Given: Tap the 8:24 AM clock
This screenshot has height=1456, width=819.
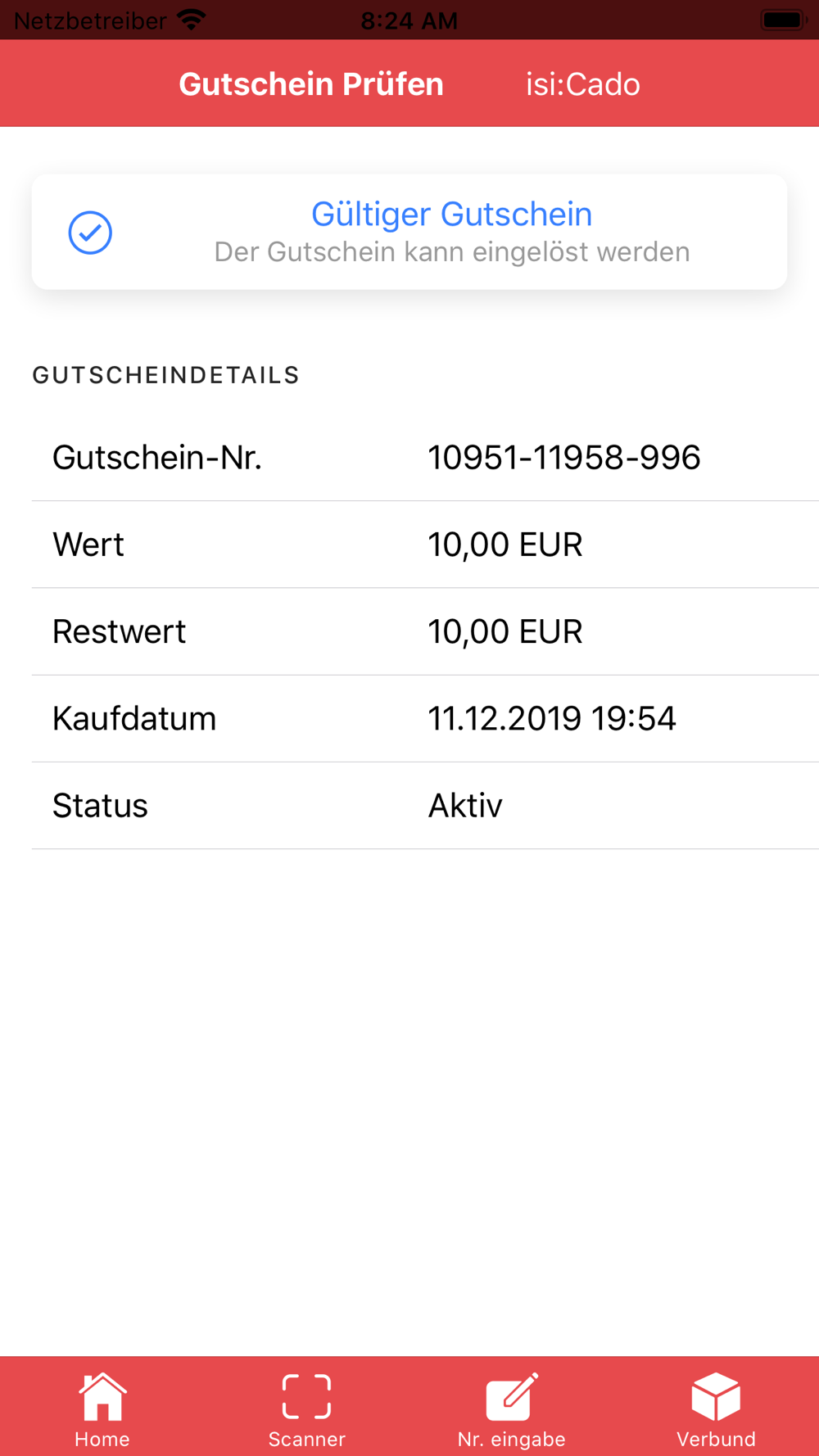Looking at the screenshot, I should [409, 20].
